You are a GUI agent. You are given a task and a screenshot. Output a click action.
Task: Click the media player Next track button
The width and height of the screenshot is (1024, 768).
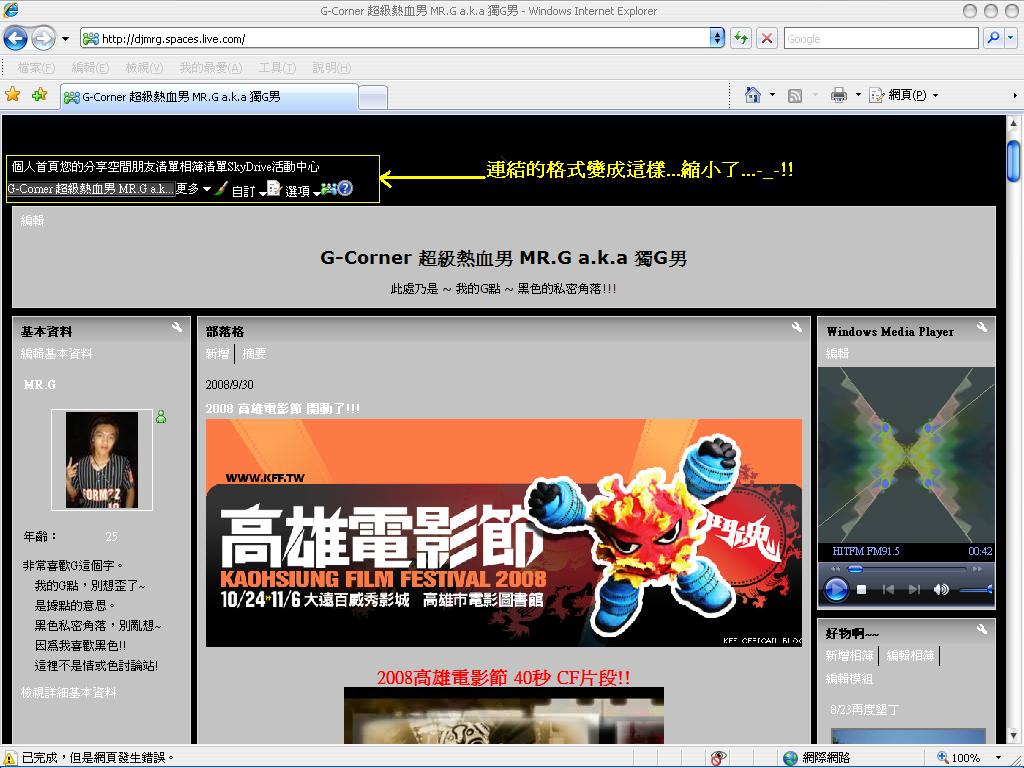tap(914, 590)
